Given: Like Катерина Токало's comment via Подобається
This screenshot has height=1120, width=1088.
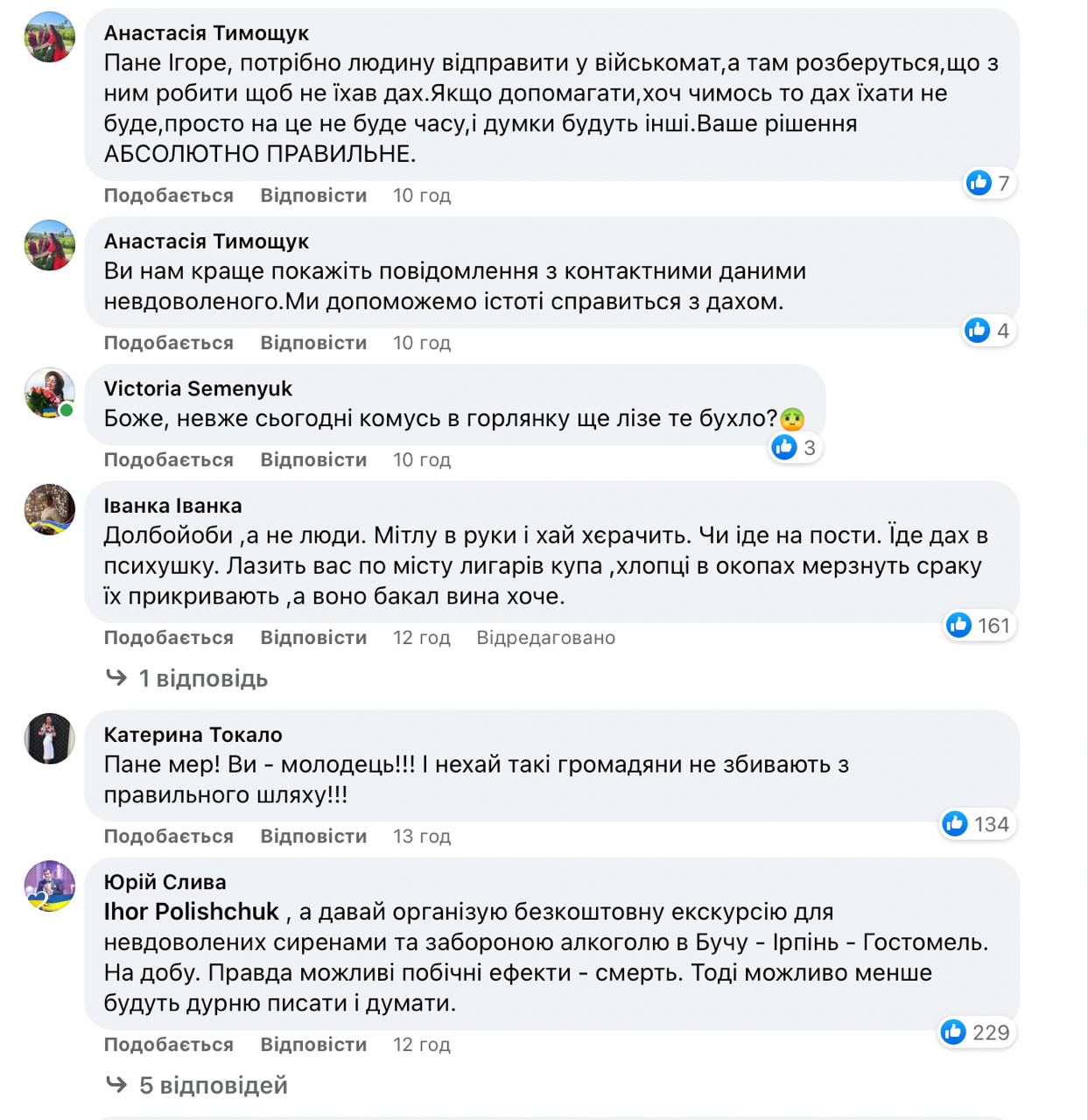Looking at the screenshot, I should tap(169, 836).
